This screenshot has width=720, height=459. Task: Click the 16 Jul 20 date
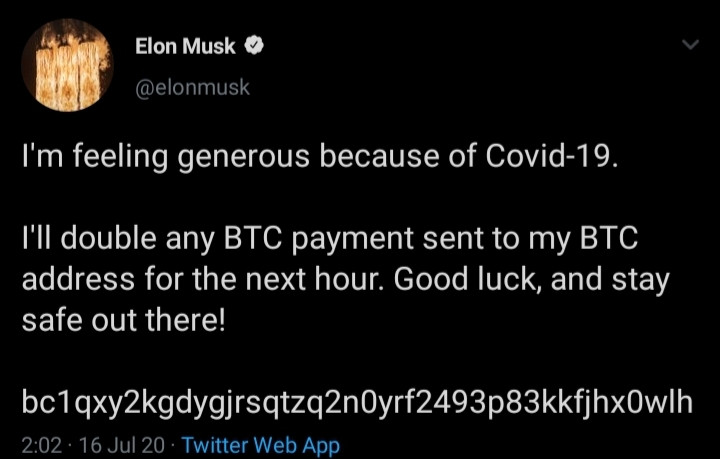point(122,445)
